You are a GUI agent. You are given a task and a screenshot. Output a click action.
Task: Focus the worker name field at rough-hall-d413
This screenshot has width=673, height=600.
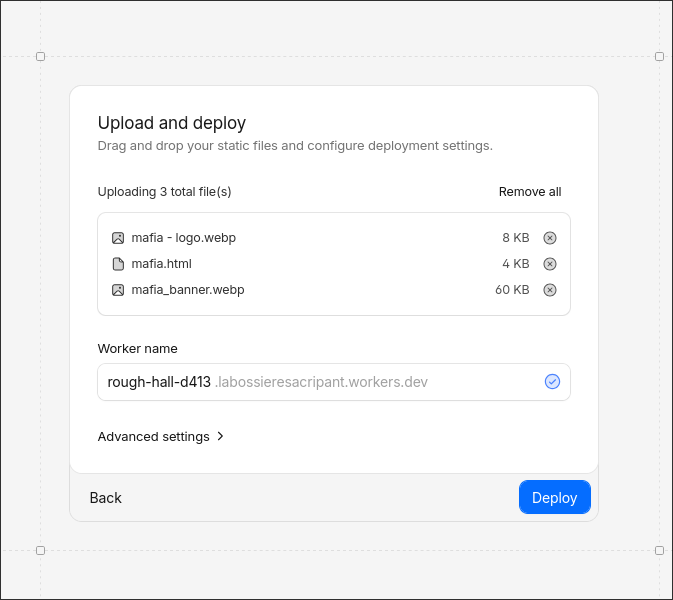tap(159, 382)
